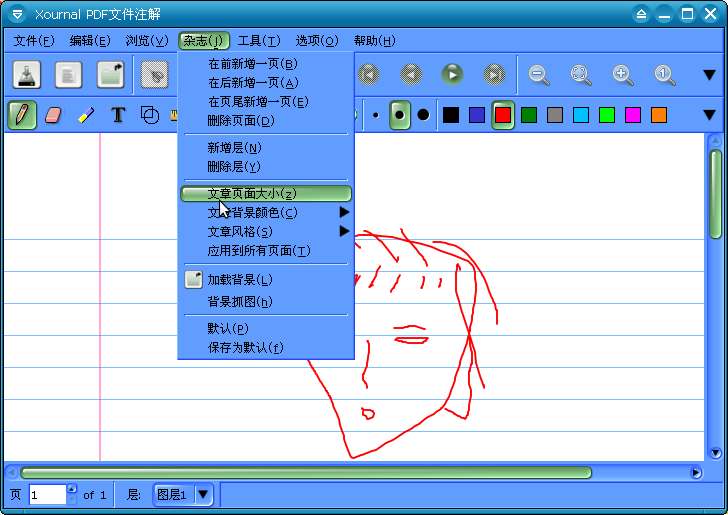
Task: Click the zoom in magnifier icon
Action: pyautogui.click(x=623, y=74)
